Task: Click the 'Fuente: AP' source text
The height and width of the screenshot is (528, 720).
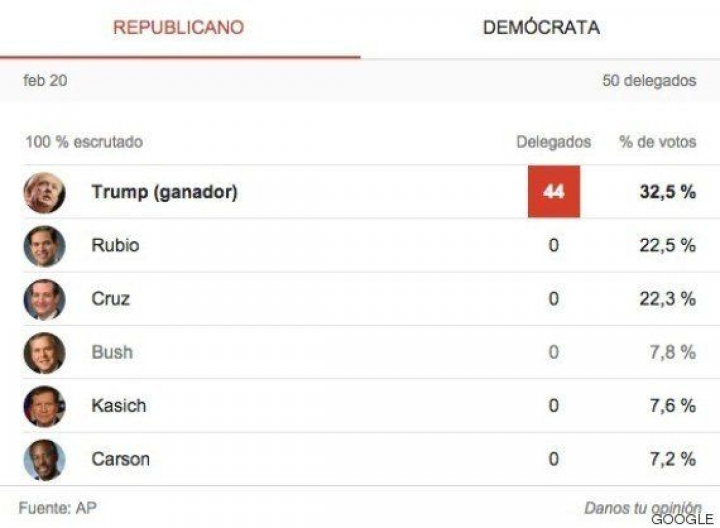Action: pyautogui.click(x=56, y=508)
